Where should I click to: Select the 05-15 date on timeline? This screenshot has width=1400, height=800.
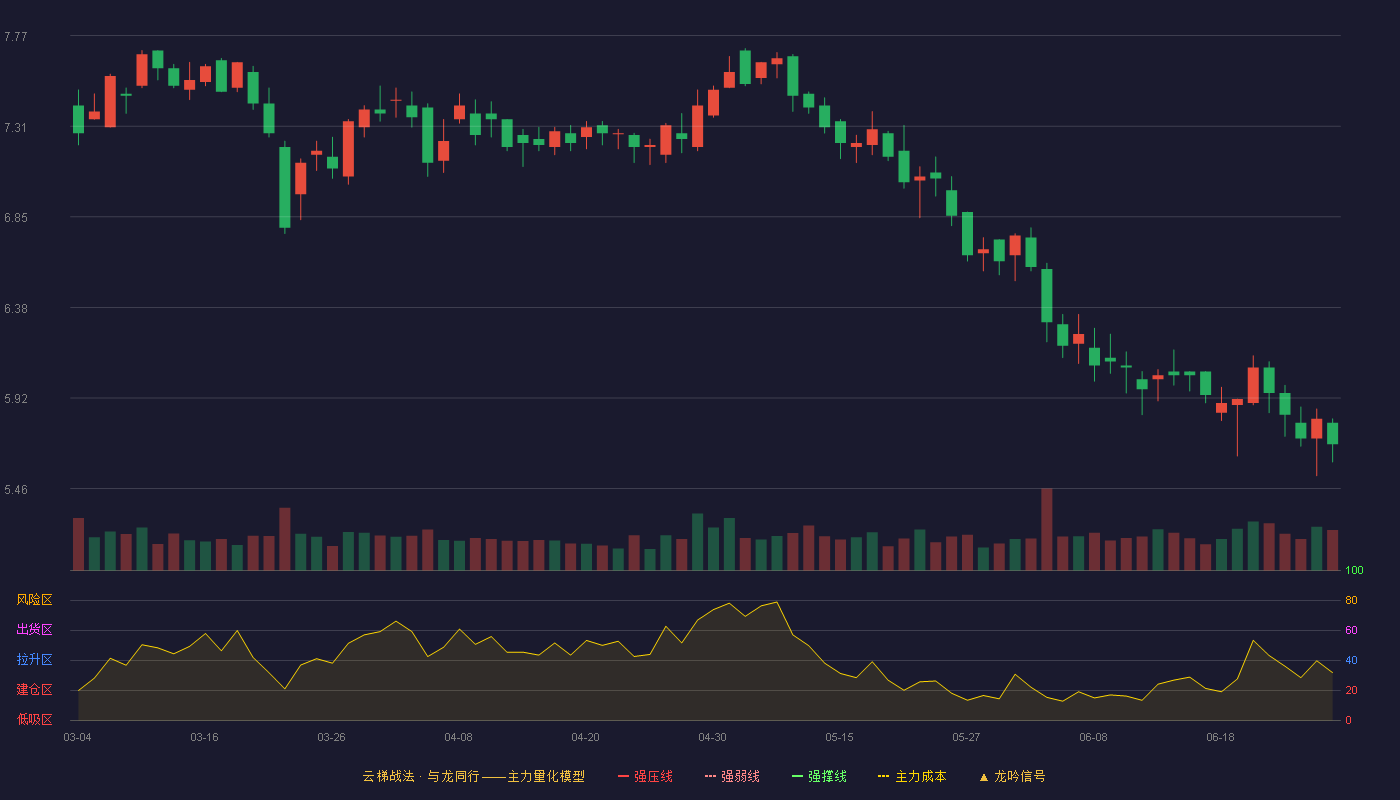(839, 737)
